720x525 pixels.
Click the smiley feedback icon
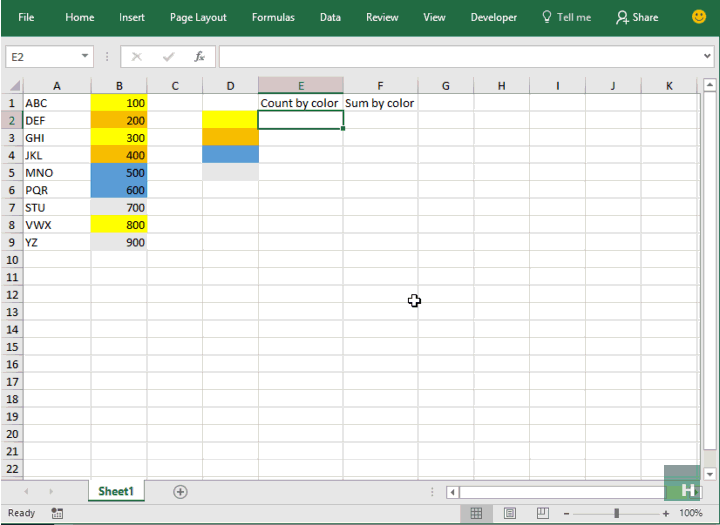click(x=699, y=17)
